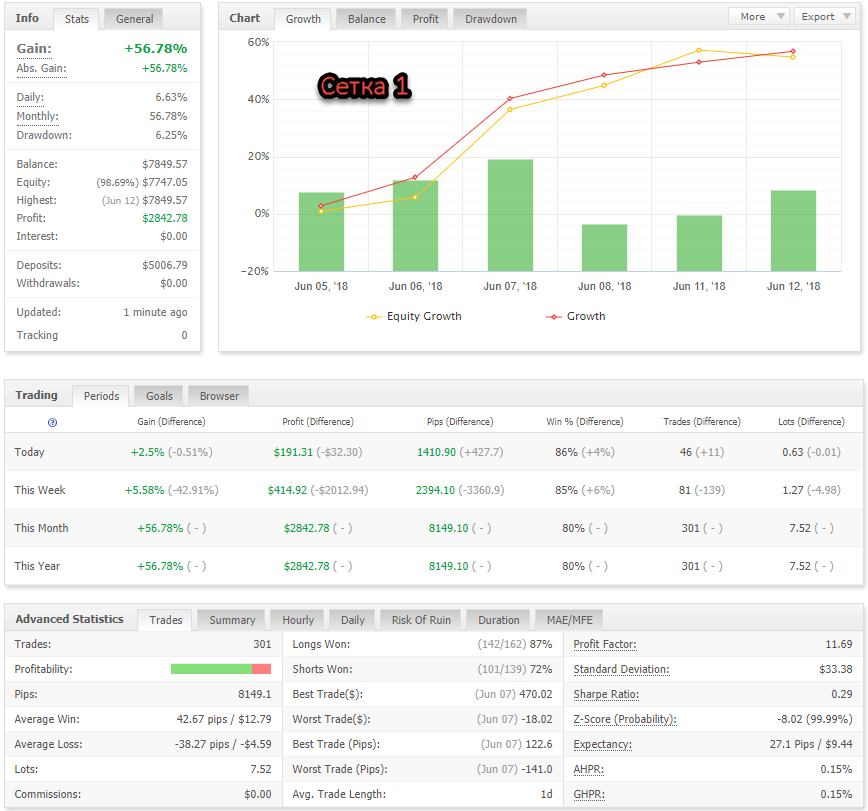This screenshot has height=811, width=868.
Task: Open the Daily tab in Advanced Statistics
Action: tap(353, 620)
